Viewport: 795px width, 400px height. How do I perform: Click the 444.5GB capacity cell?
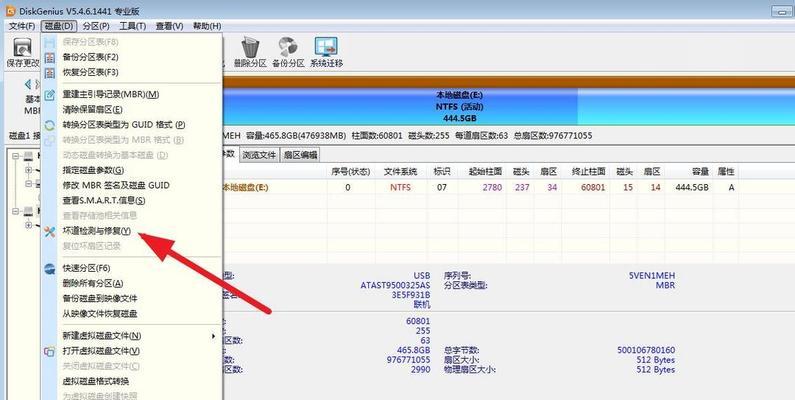[x=692, y=188]
